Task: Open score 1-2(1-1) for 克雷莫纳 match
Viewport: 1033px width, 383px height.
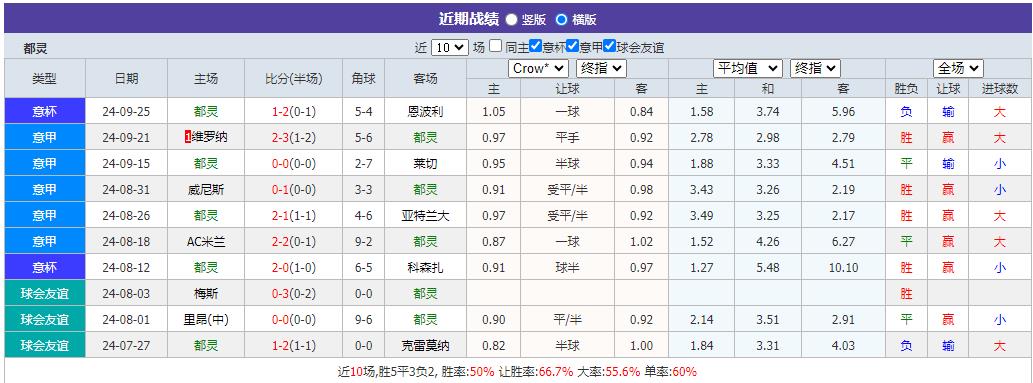Action: (294, 345)
